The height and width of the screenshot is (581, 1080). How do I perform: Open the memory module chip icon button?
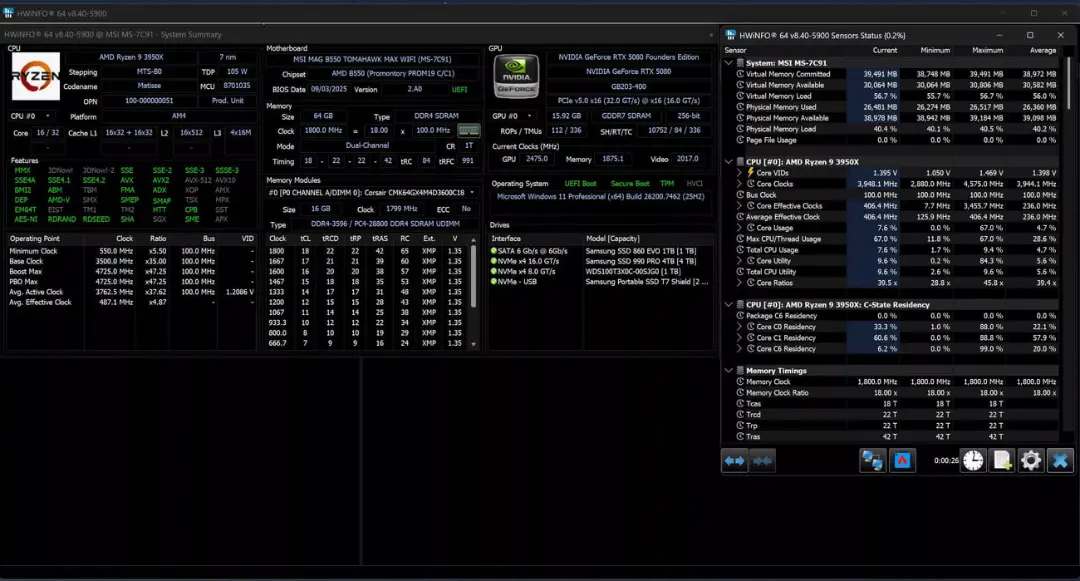468,130
